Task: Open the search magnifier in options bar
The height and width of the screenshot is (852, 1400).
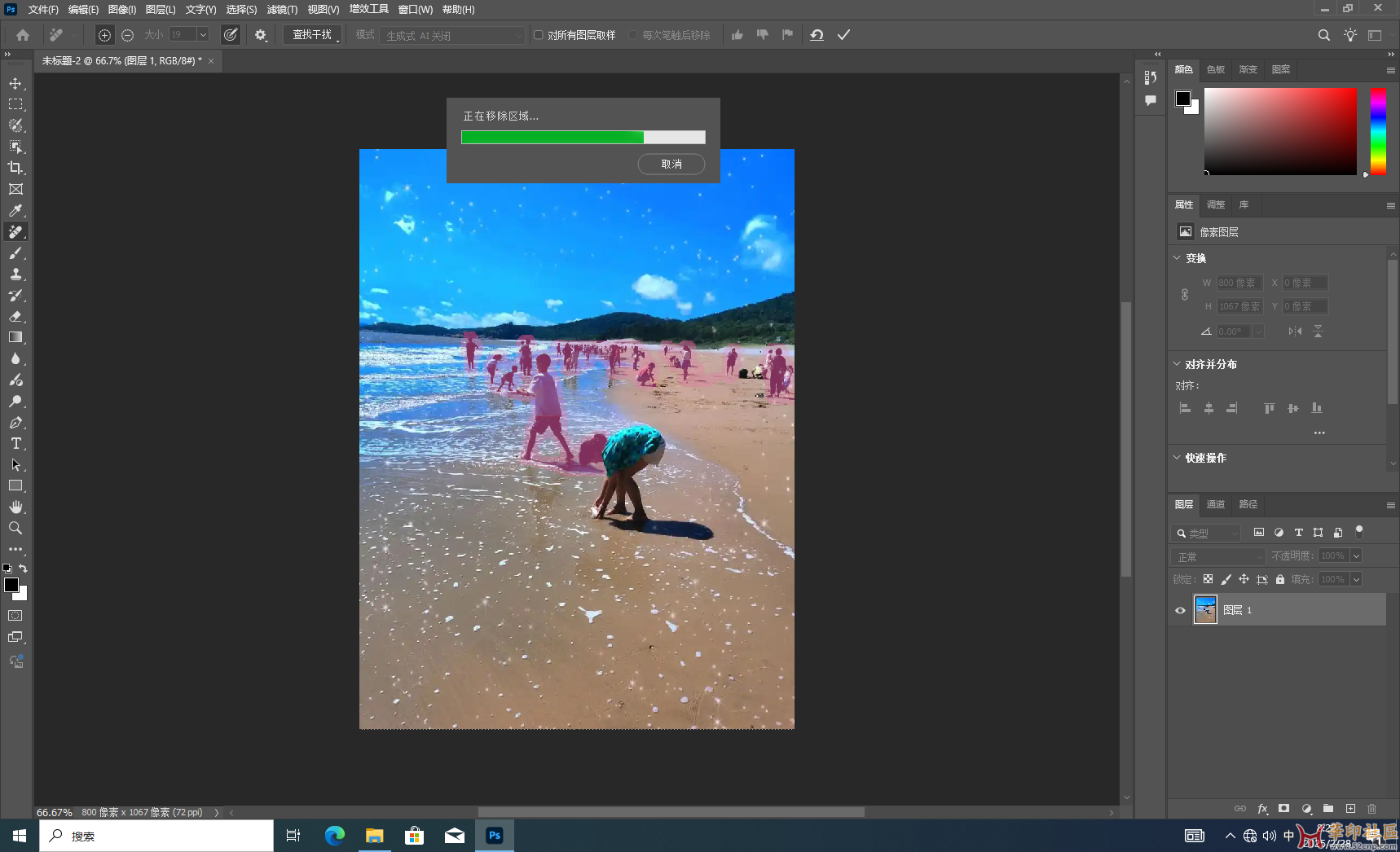Action: pos(1324,35)
